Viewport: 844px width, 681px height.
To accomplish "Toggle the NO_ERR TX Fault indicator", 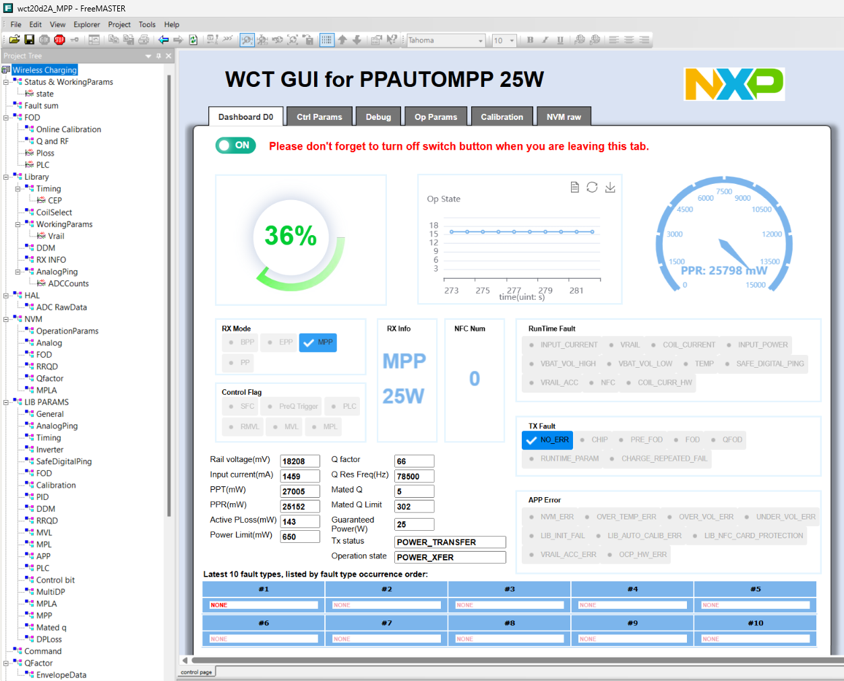I will point(547,440).
